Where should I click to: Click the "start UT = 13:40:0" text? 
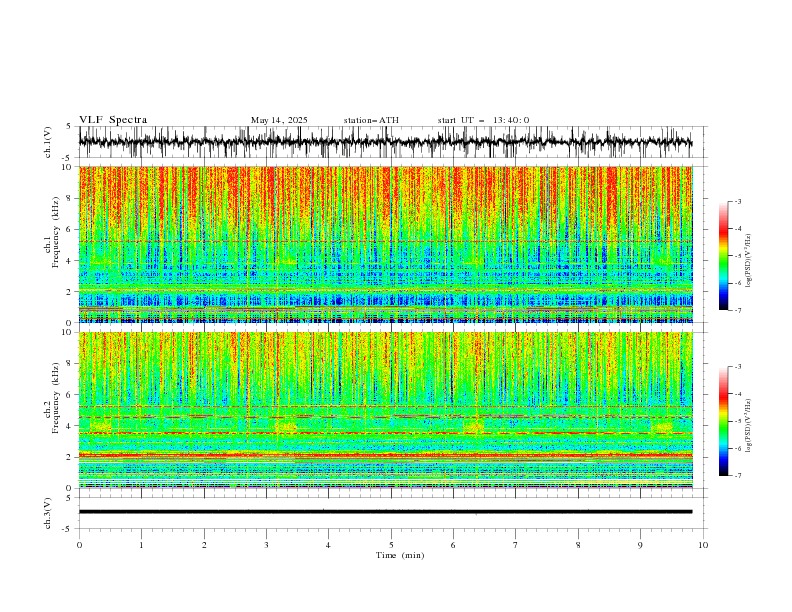click(x=483, y=120)
